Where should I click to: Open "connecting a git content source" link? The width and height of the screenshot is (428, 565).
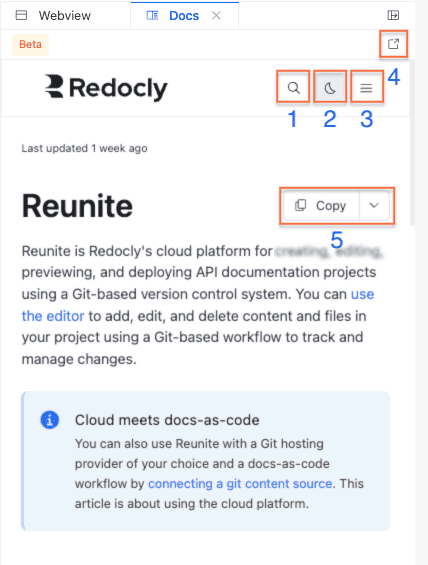point(240,483)
